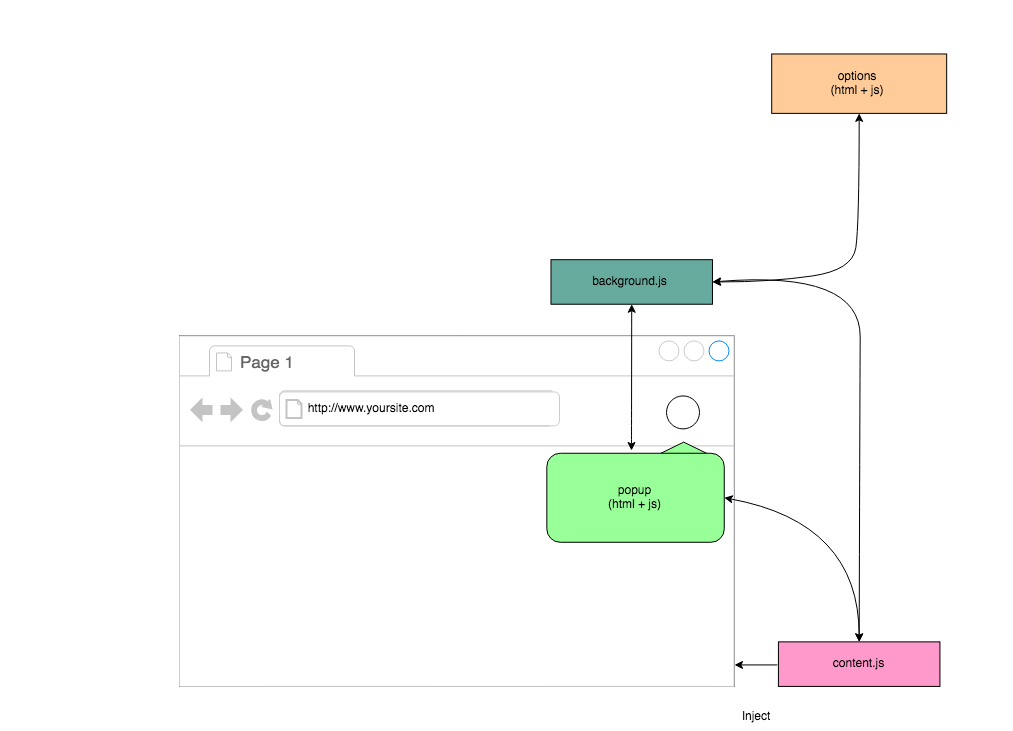Select the green popup (html + js) box

click(x=635, y=498)
